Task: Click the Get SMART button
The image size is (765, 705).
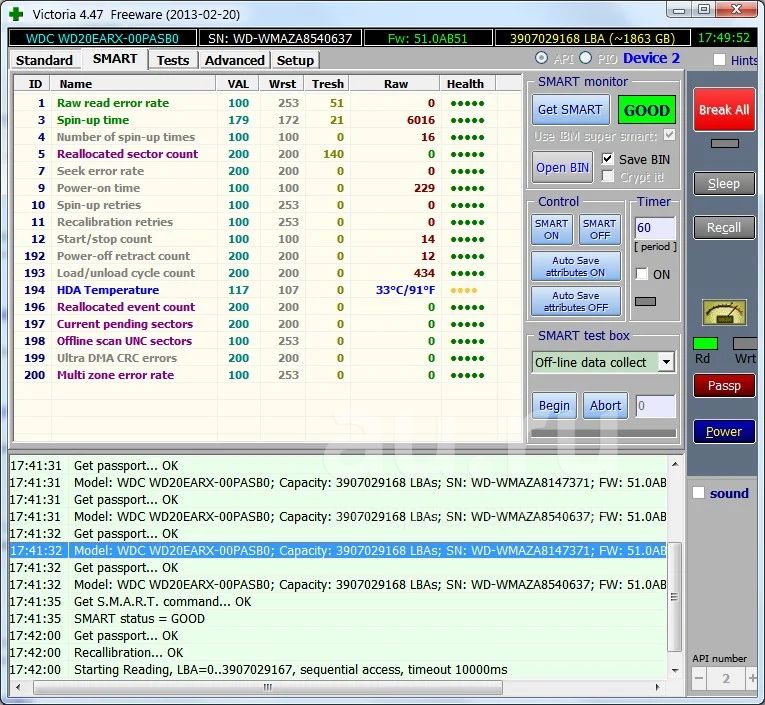Action: pos(570,110)
